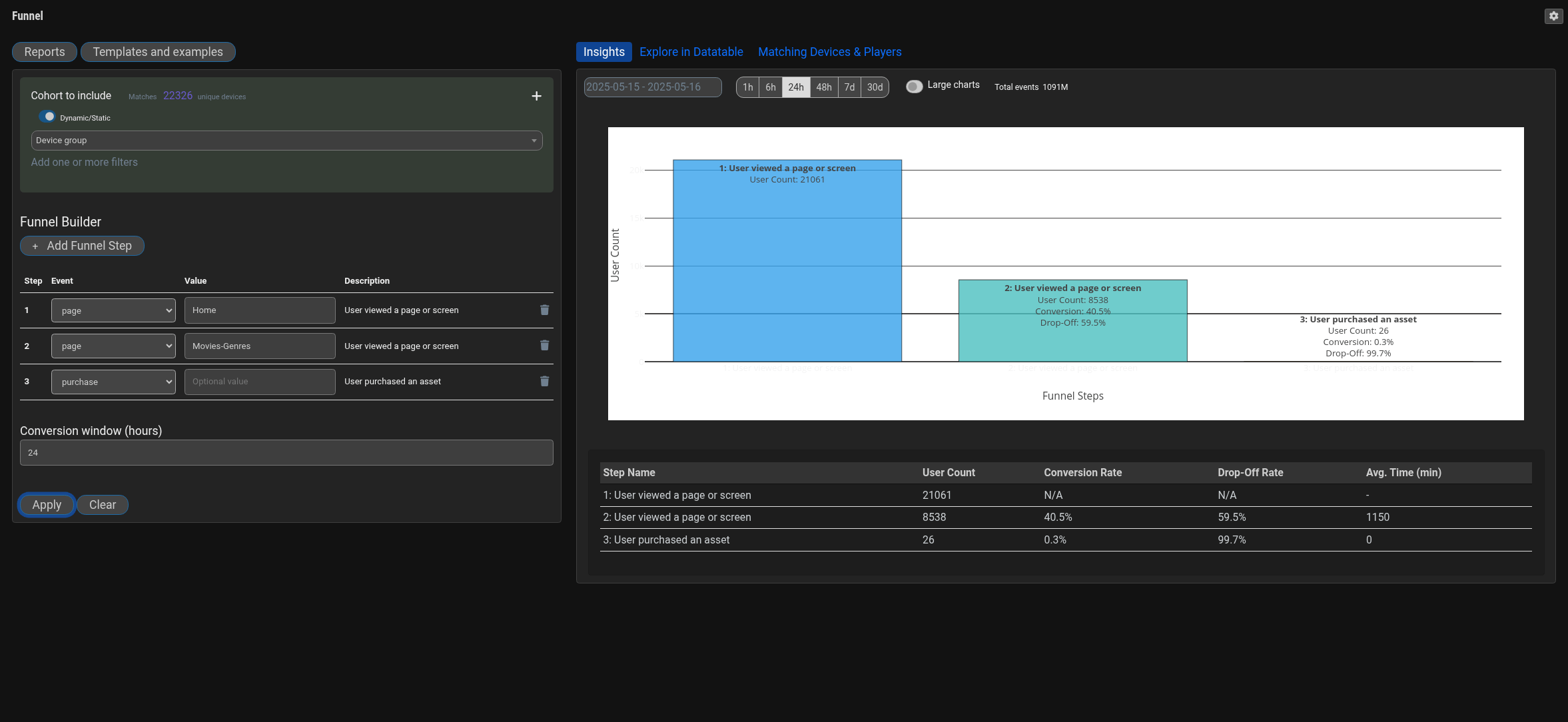The height and width of the screenshot is (722, 1568).
Task: Open the purchase event dropdown
Action: tap(113, 382)
